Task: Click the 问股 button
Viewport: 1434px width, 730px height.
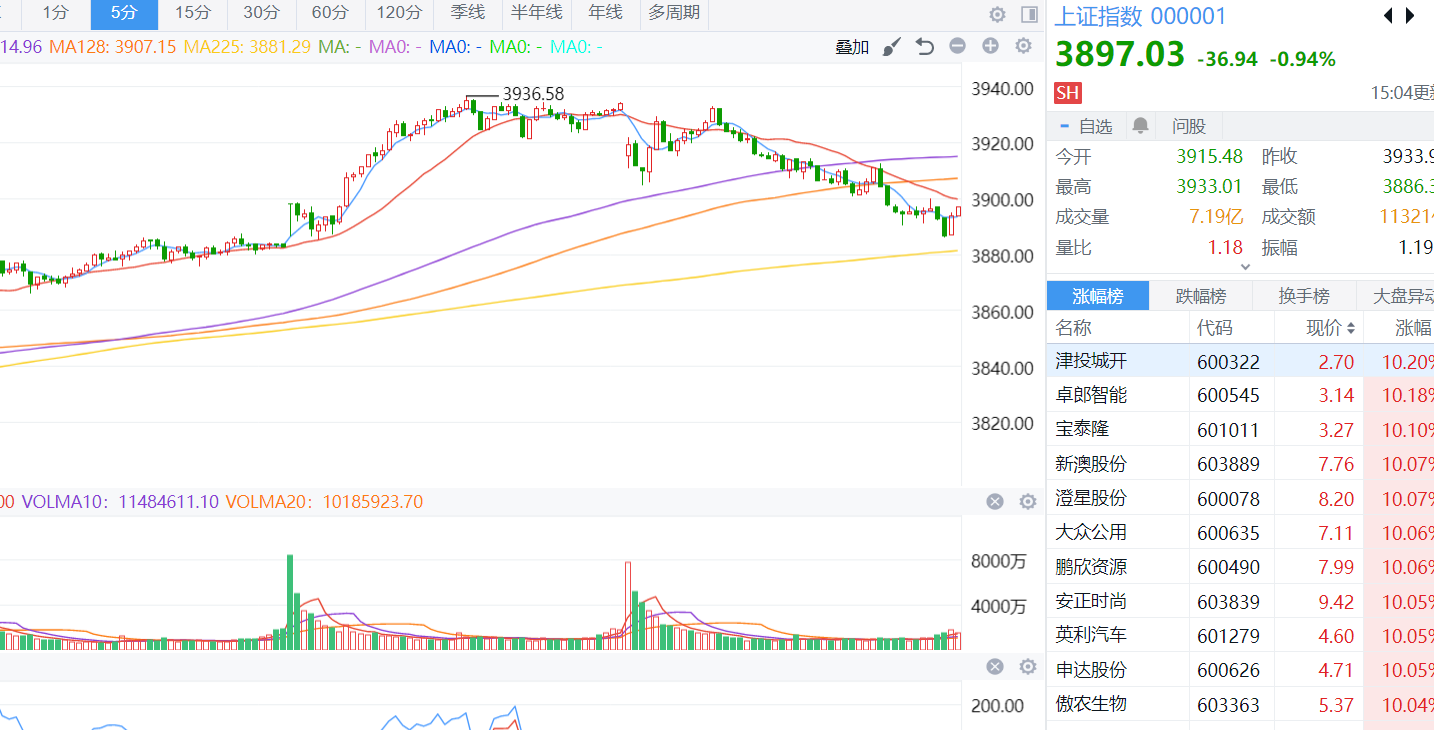Action: (x=1189, y=126)
